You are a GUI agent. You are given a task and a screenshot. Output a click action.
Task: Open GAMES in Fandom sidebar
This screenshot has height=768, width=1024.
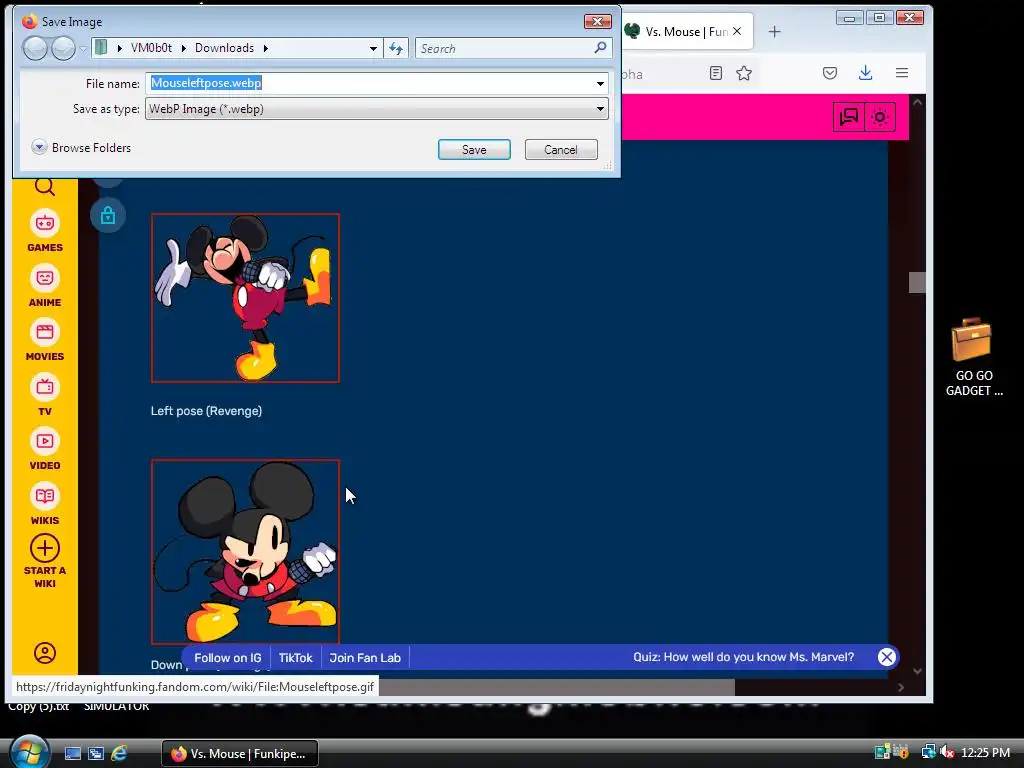[x=44, y=231]
